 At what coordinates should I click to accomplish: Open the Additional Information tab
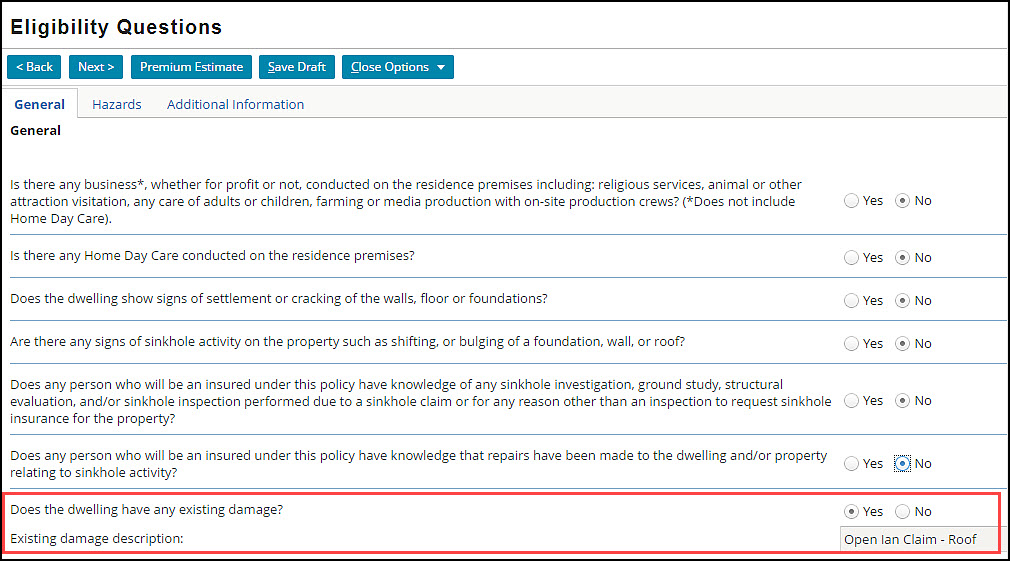click(x=235, y=104)
